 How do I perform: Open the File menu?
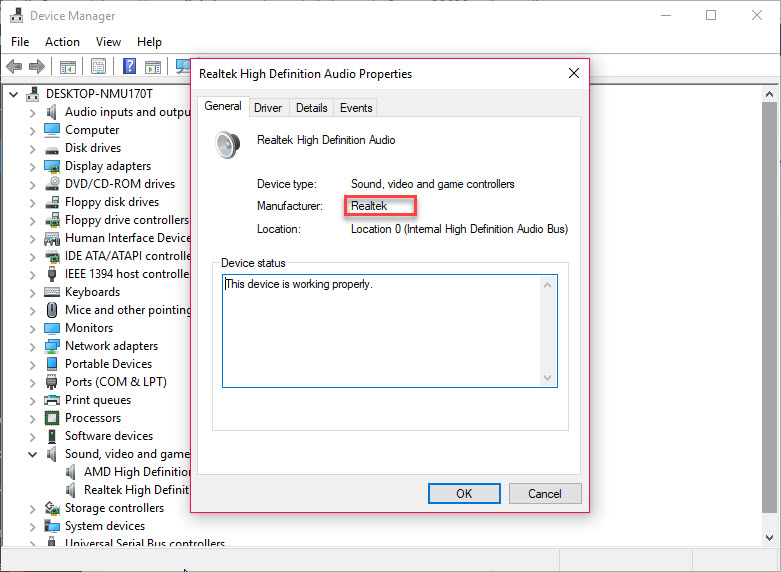[20, 42]
